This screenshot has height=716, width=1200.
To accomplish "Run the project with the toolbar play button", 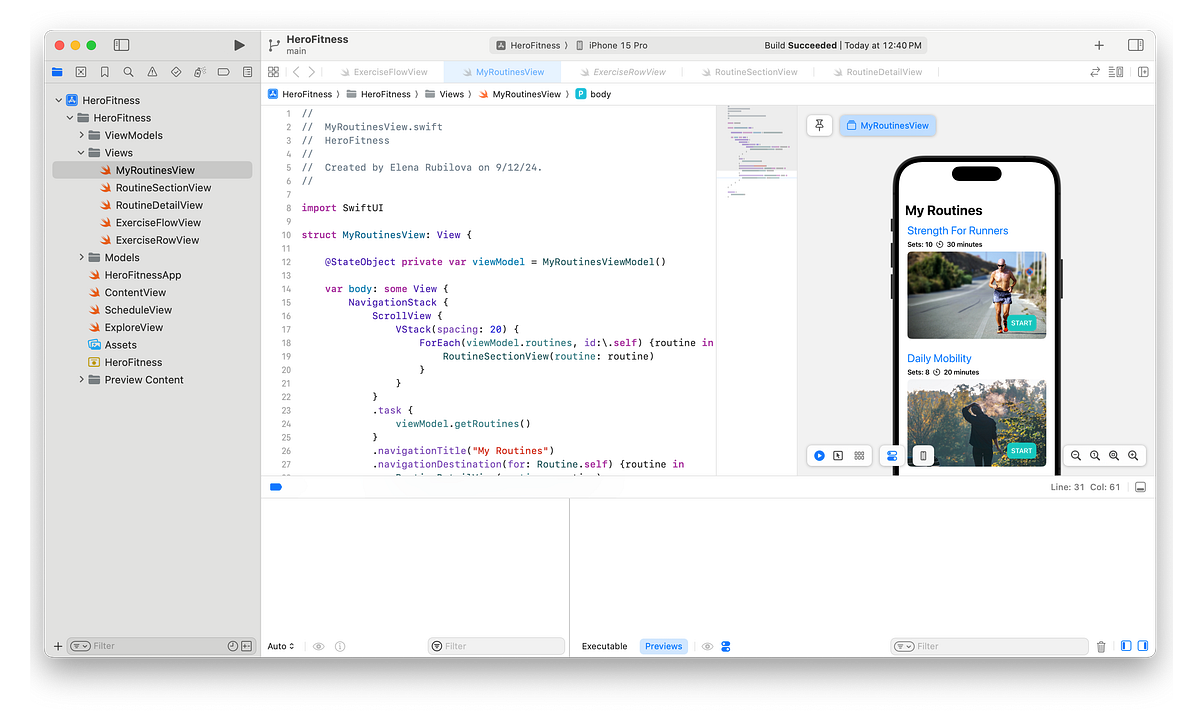I will (x=239, y=44).
